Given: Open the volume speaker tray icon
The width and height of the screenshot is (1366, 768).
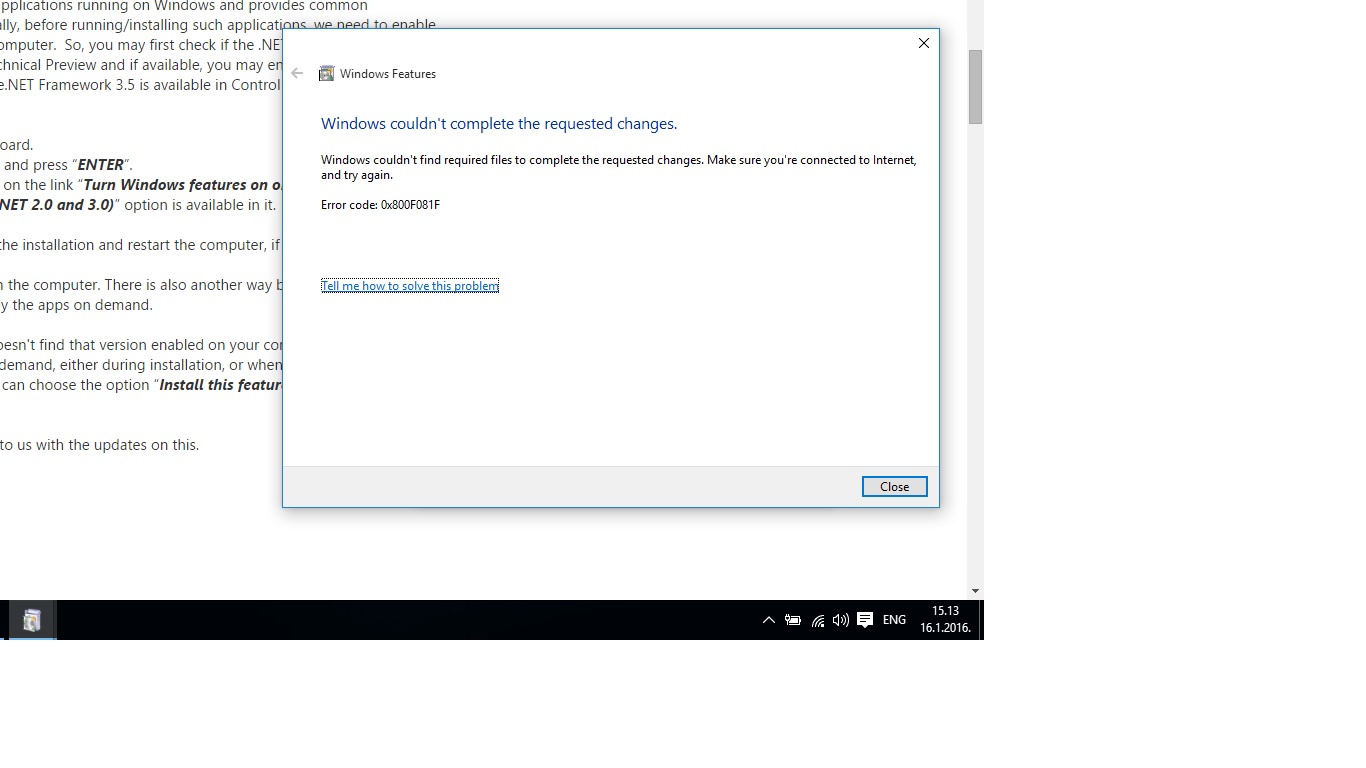Looking at the screenshot, I should pos(841,620).
